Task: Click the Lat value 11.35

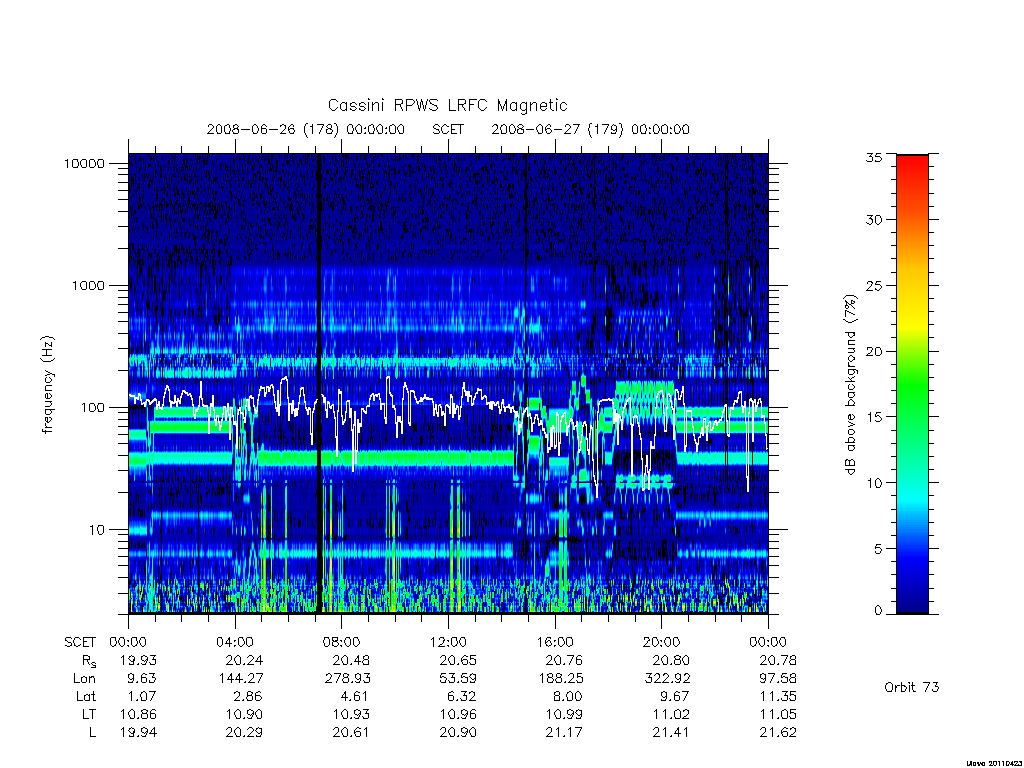Action: [778, 696]
